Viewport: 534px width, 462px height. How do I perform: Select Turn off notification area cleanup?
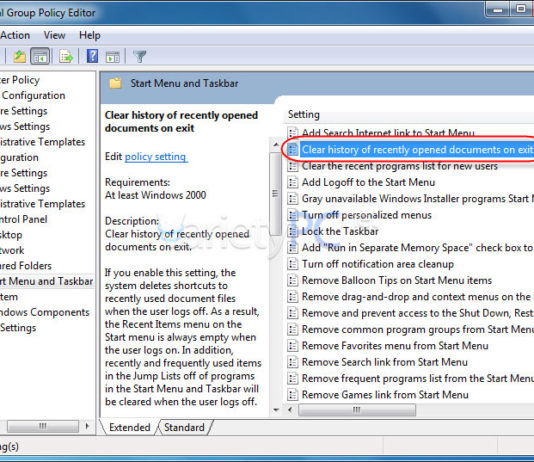pos(378,264)
